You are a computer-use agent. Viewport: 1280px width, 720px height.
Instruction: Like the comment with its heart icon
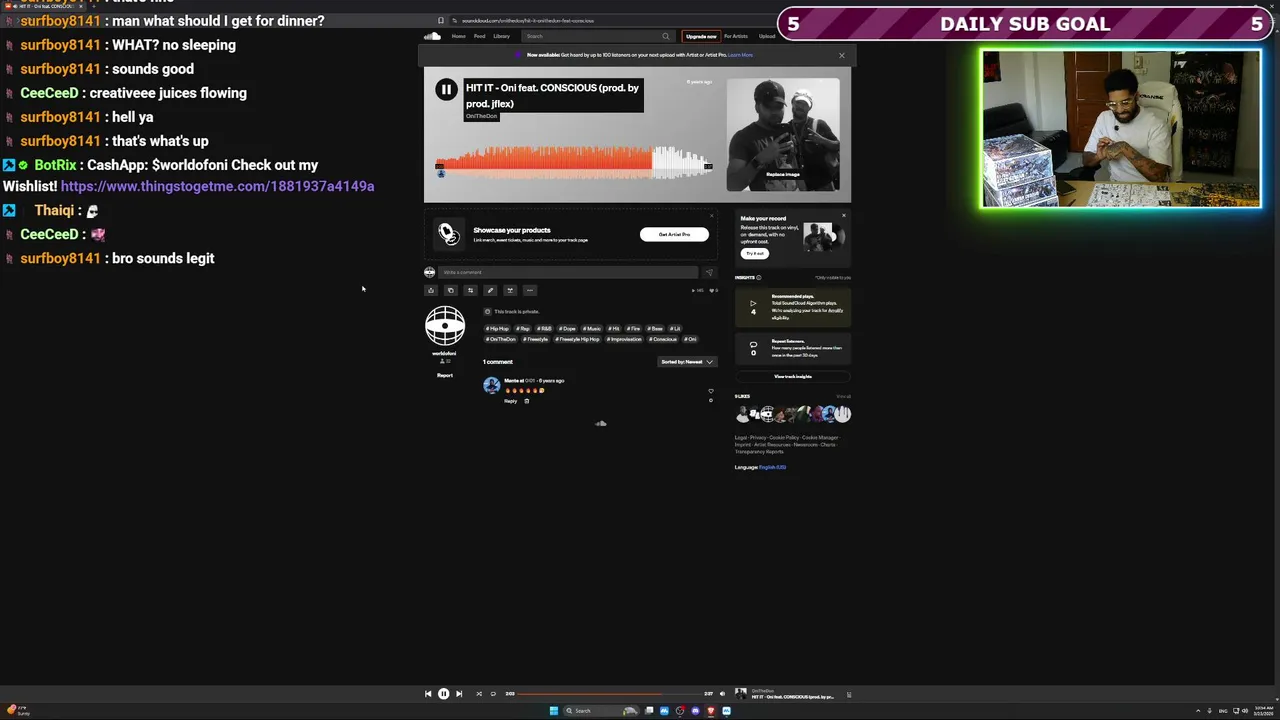click(x=711, y=391)
